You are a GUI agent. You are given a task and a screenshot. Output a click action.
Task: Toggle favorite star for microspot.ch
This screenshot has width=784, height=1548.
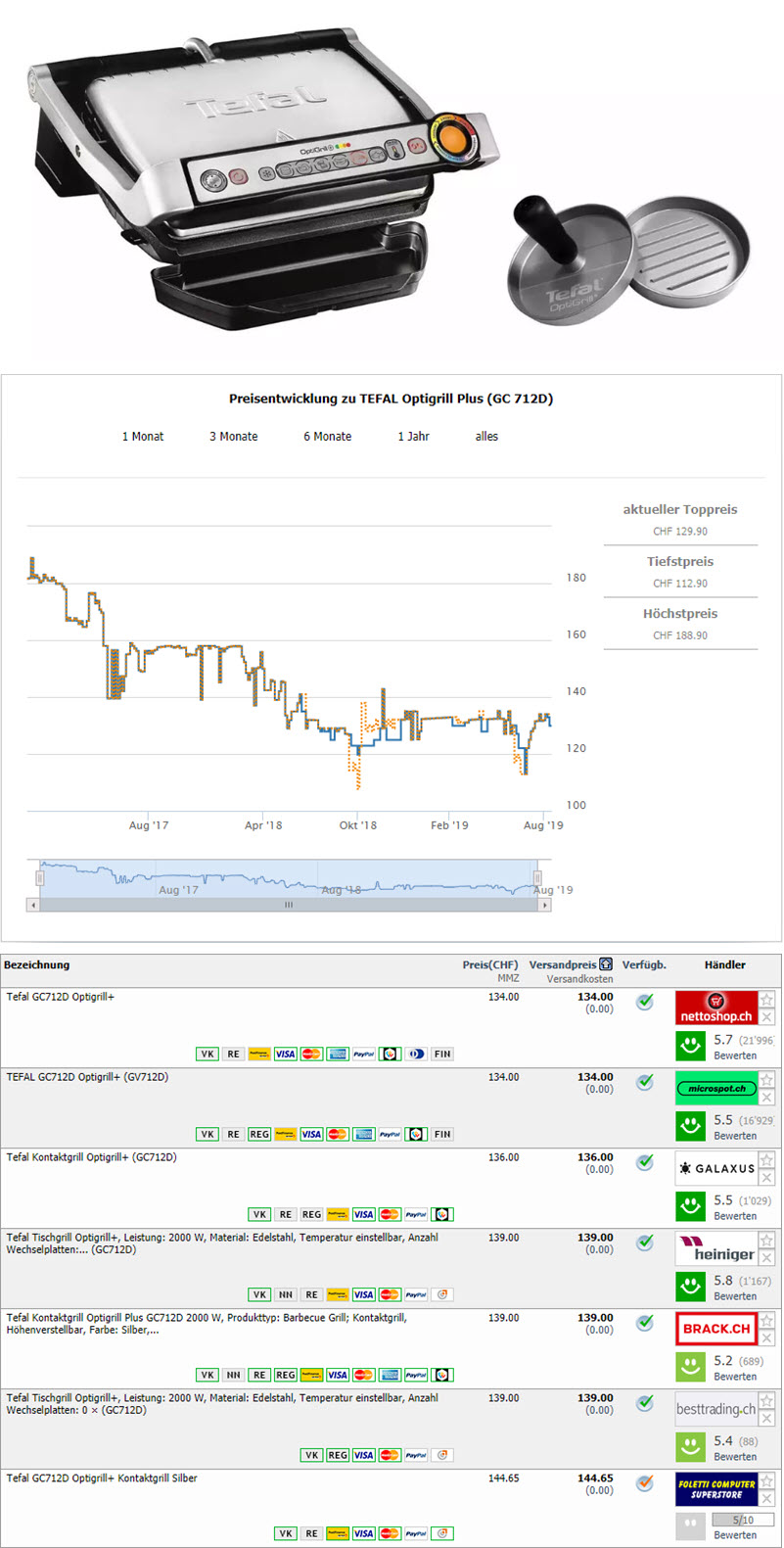tap(767, 1080)
